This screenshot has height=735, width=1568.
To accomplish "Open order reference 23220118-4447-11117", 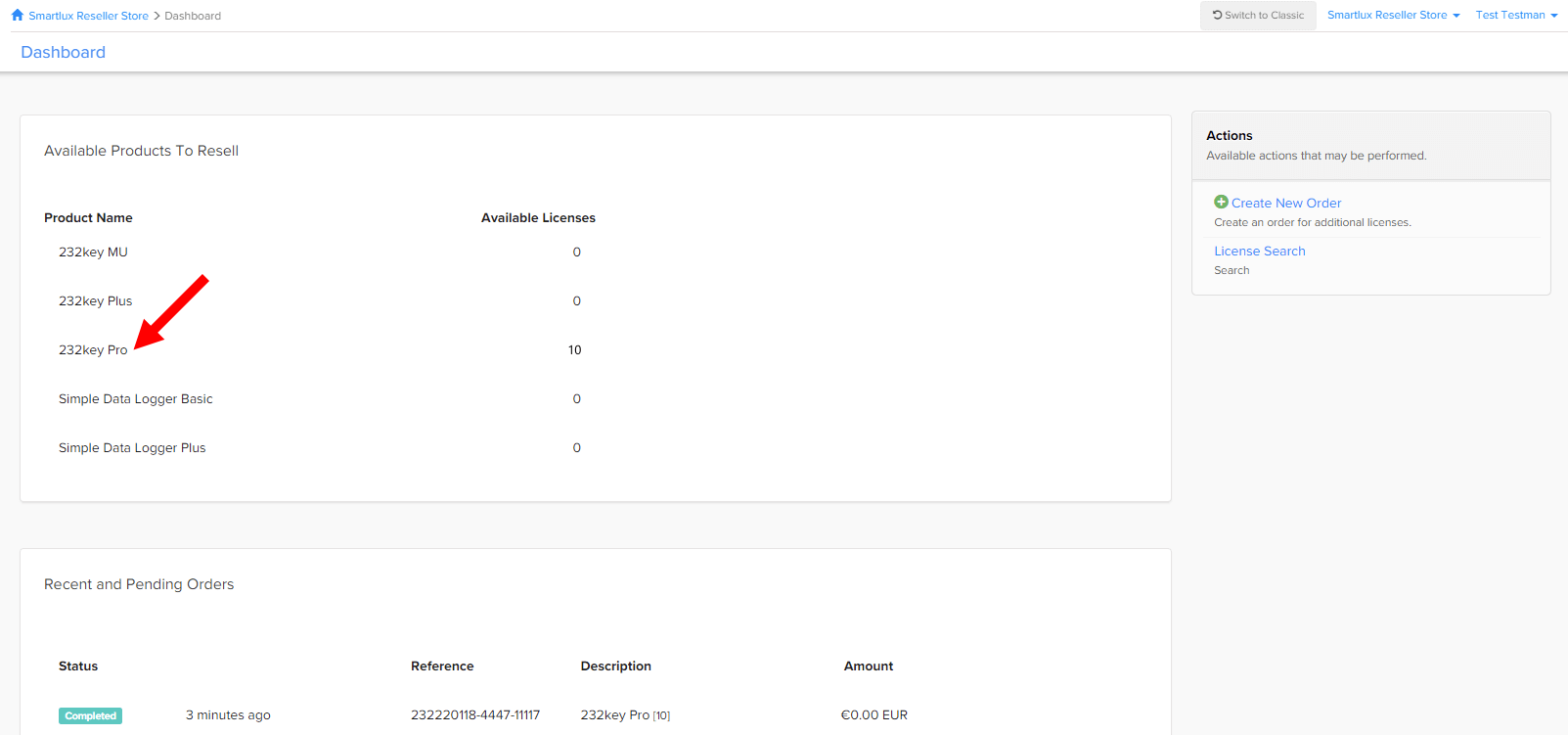I will click(x=475, y=714).
